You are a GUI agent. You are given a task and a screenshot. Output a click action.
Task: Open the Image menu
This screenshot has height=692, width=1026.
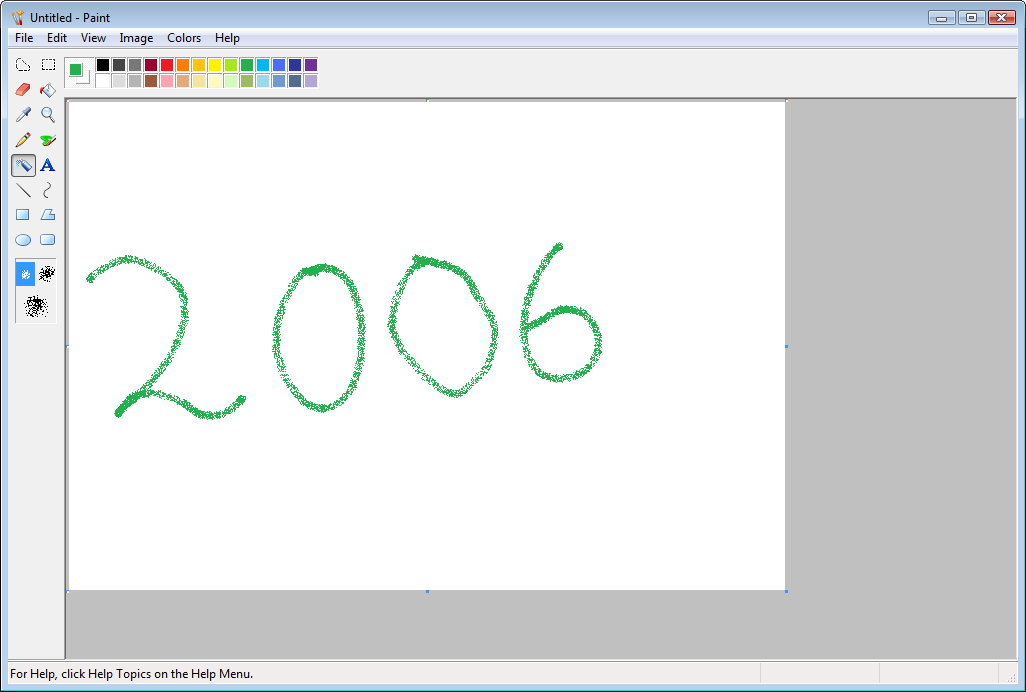(136, 38)
